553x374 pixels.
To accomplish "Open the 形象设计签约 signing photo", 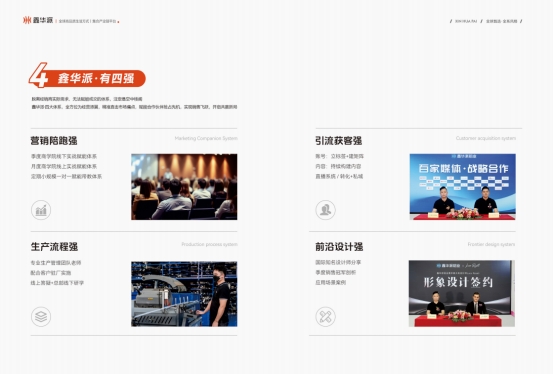I will tap(462, 294).
